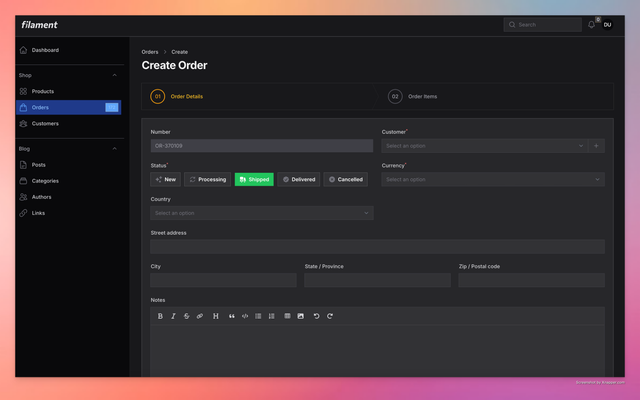Open the Currency dropdown
This screenshot has width=640, height=400.
point(493,180)
